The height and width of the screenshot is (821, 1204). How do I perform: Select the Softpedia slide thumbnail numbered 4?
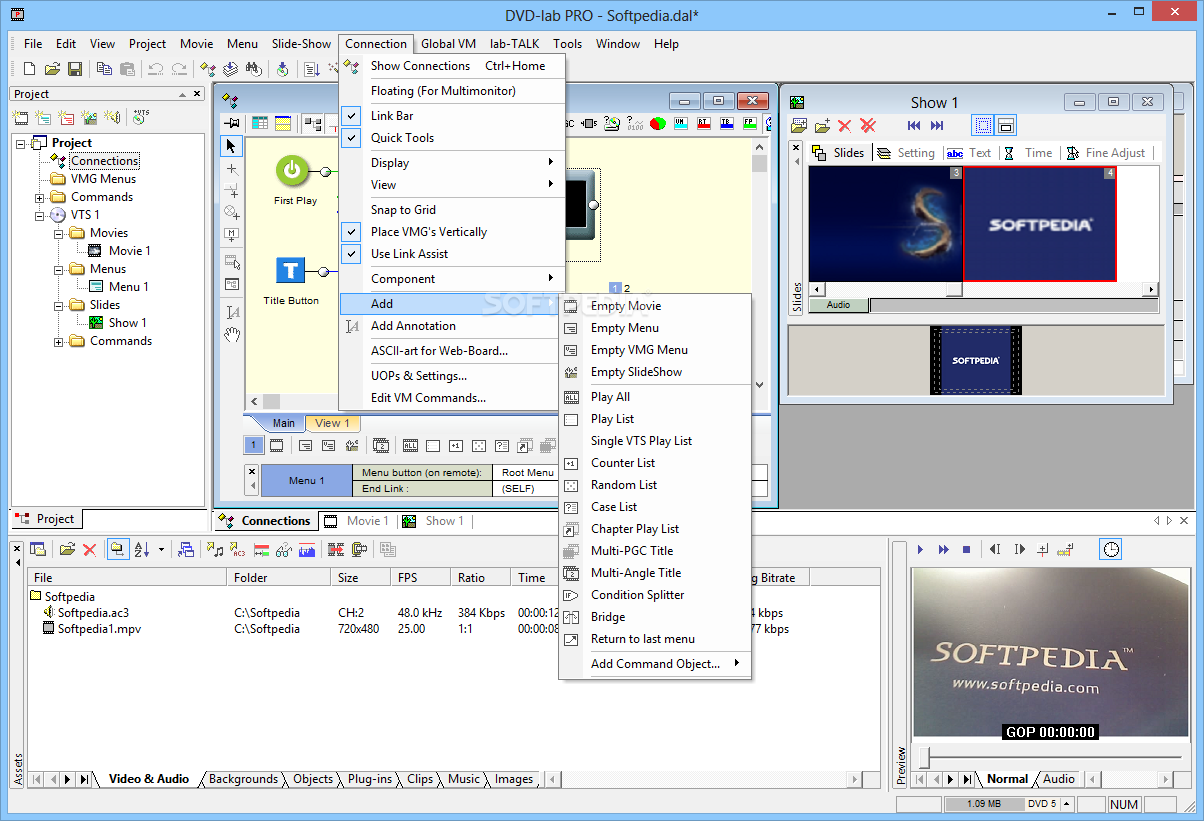point(1040,224)
